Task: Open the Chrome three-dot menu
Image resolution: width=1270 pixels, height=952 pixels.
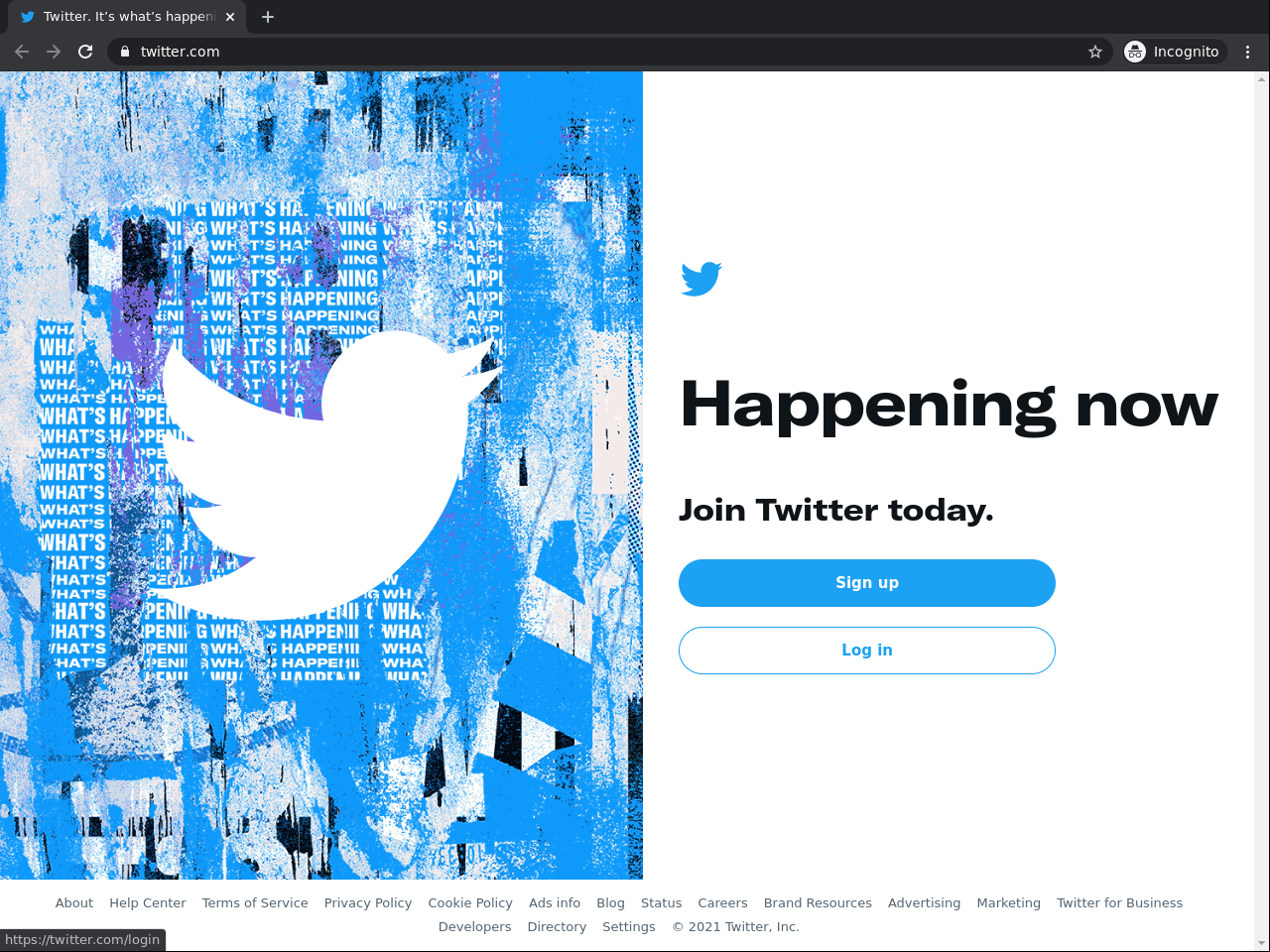Action: pyautogui.click(x=1248, y=52)
